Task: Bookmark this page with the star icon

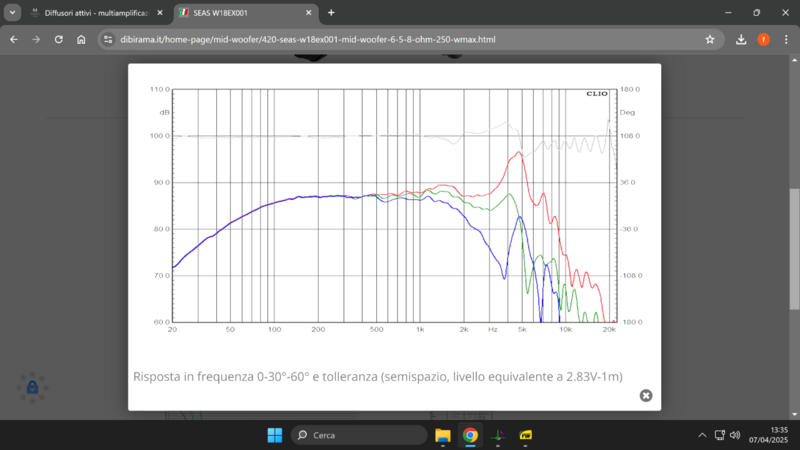Action: coord(710,39)
